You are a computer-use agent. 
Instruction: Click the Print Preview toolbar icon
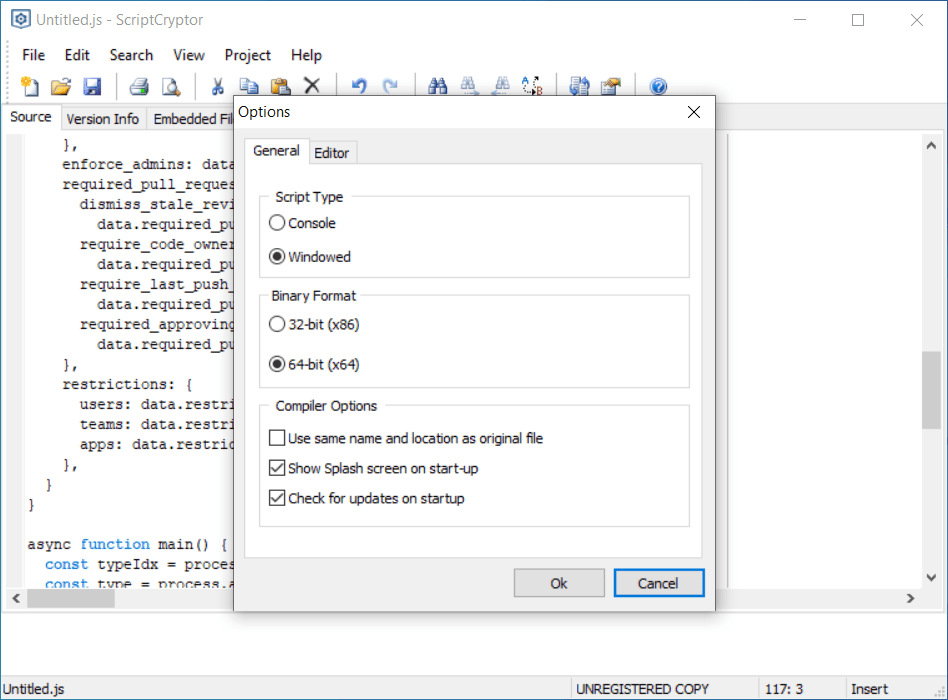[171, 86]
